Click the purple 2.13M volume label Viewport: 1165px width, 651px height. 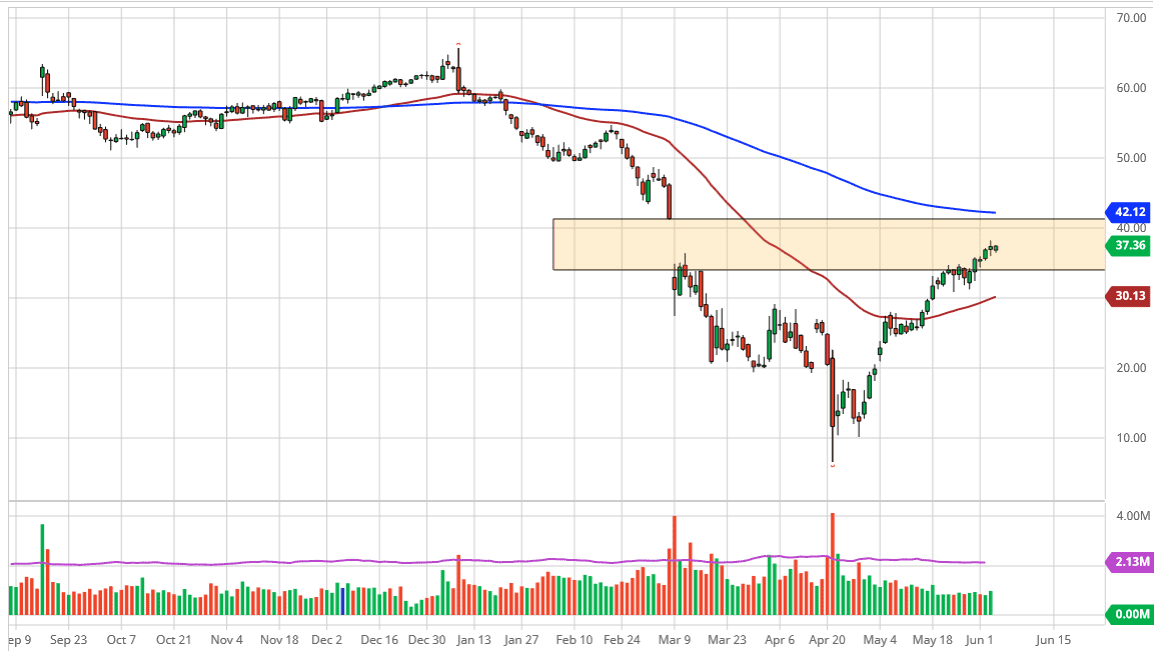pos(1131,562)
